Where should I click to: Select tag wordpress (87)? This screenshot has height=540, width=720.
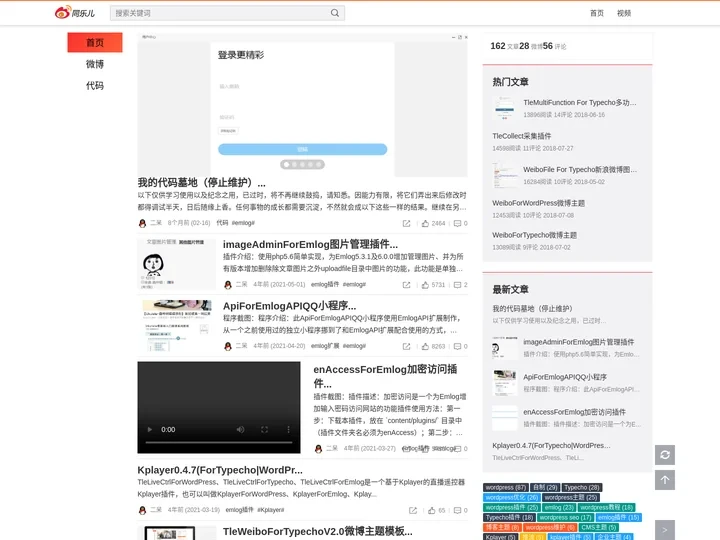click(506, 488)
